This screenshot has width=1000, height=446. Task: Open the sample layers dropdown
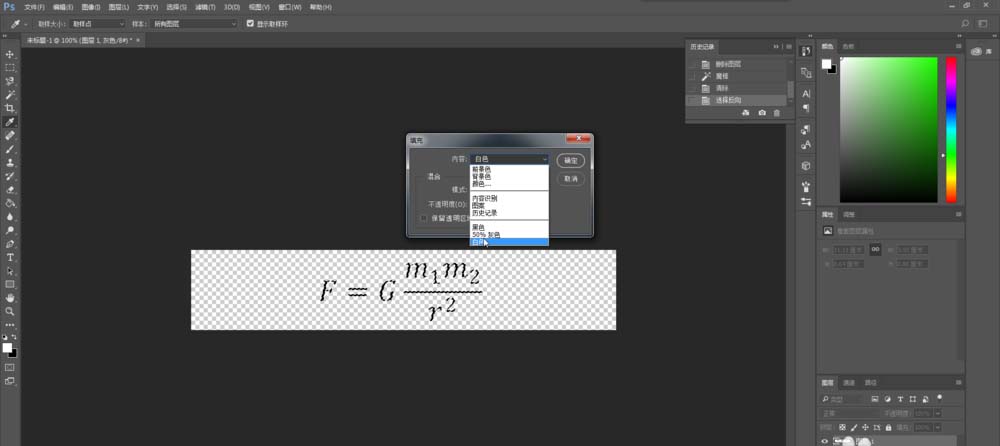point(194,24)
